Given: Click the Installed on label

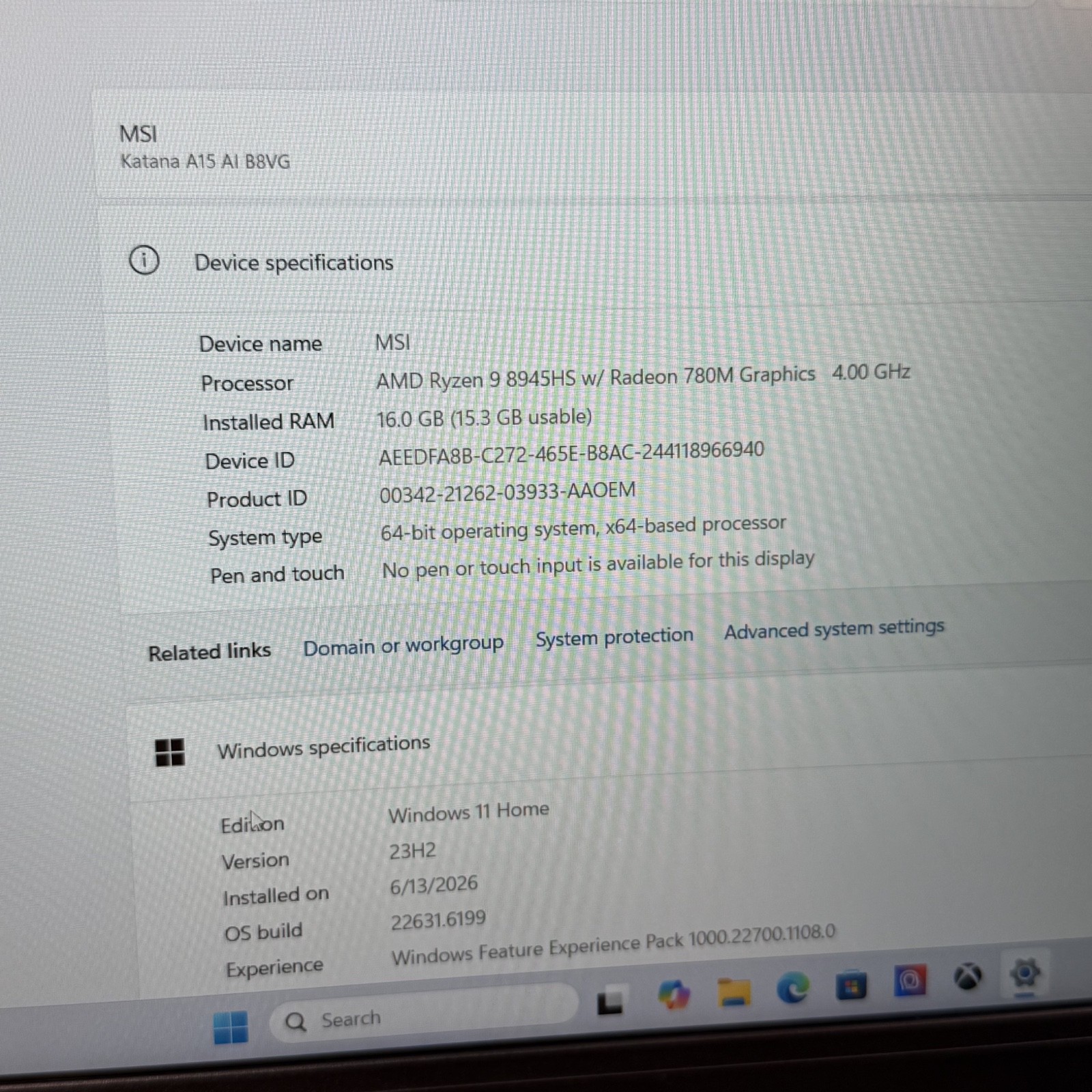Looking at the screenshot, I should pos(276,895).
